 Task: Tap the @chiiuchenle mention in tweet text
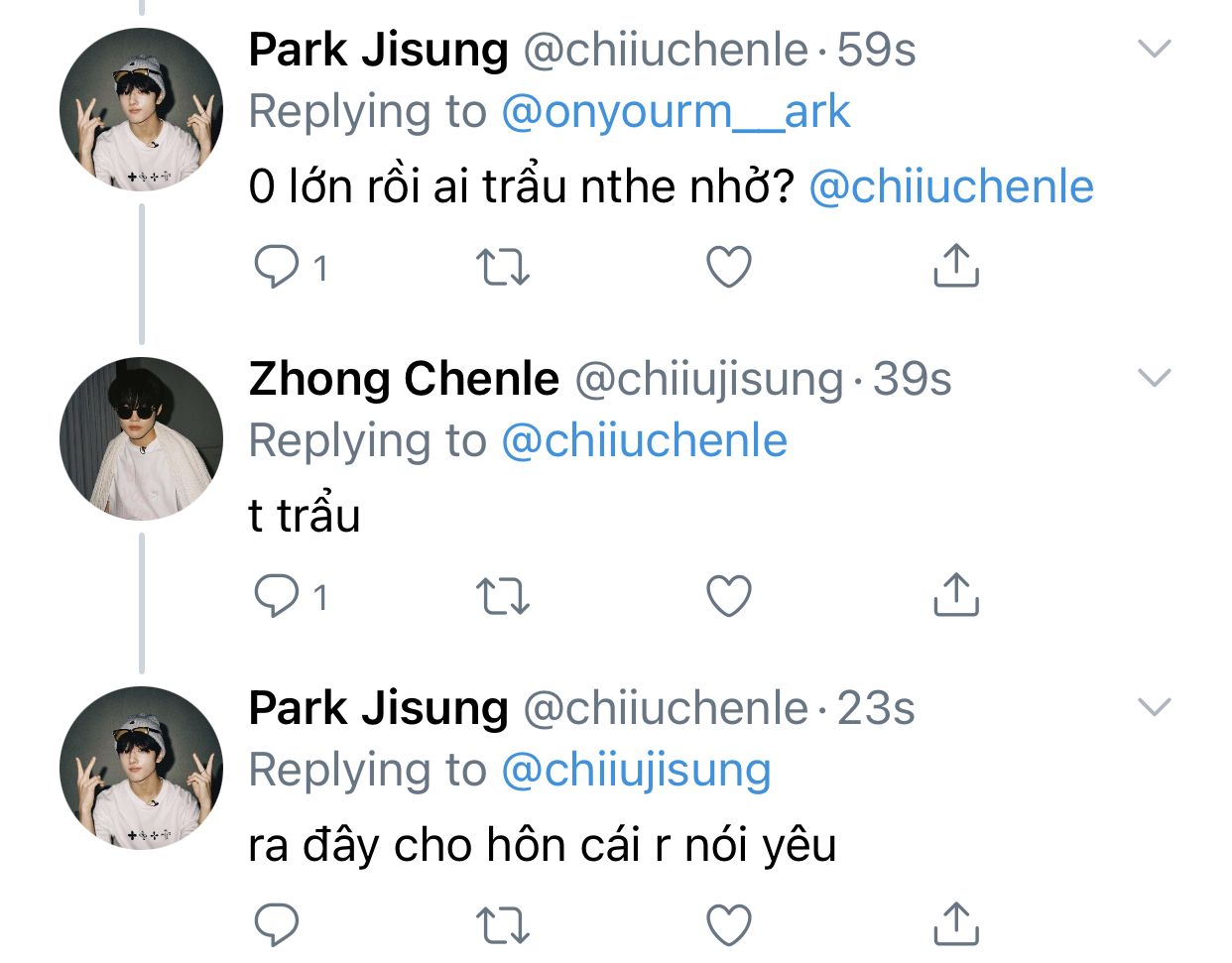tap(951, 186)
